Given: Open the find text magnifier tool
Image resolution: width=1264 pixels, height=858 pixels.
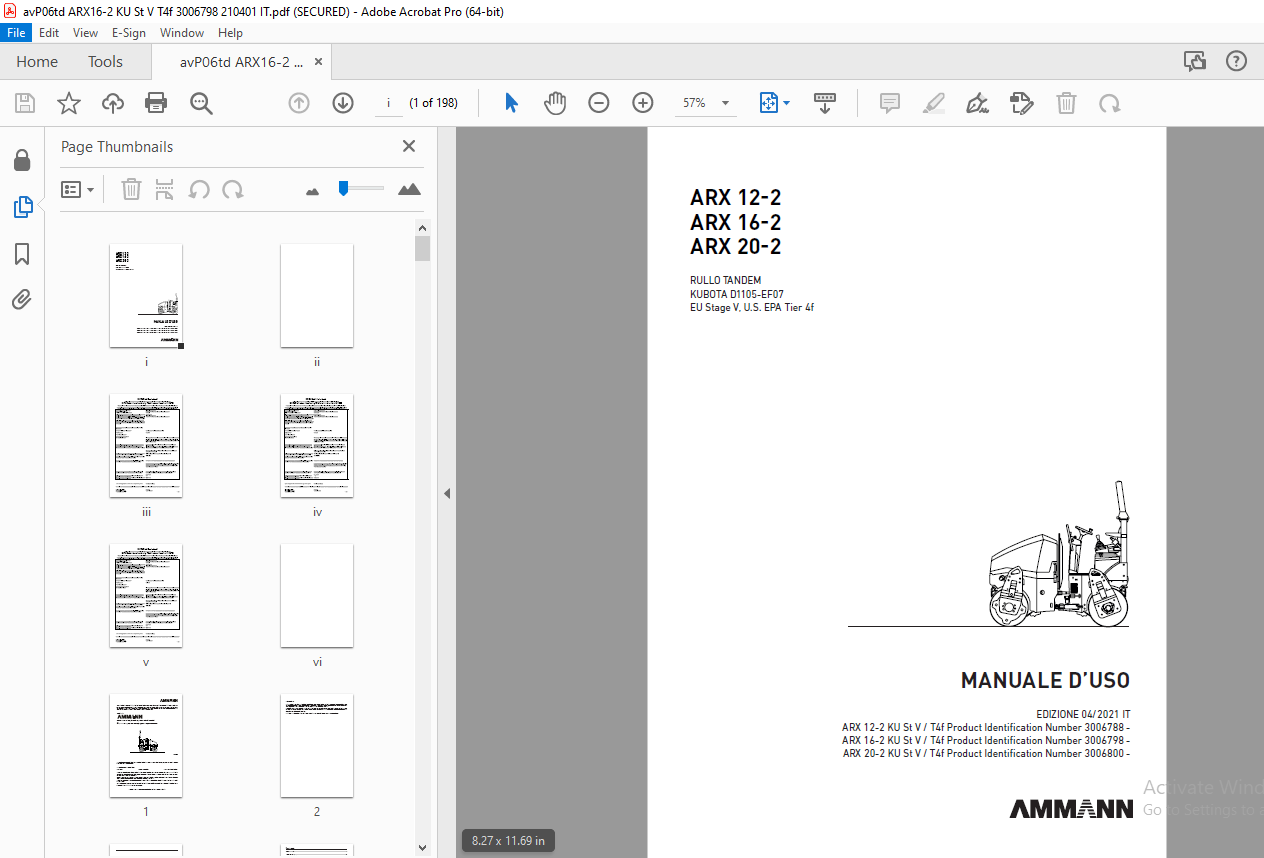Looking at the screenshot, I should (201, 103).
